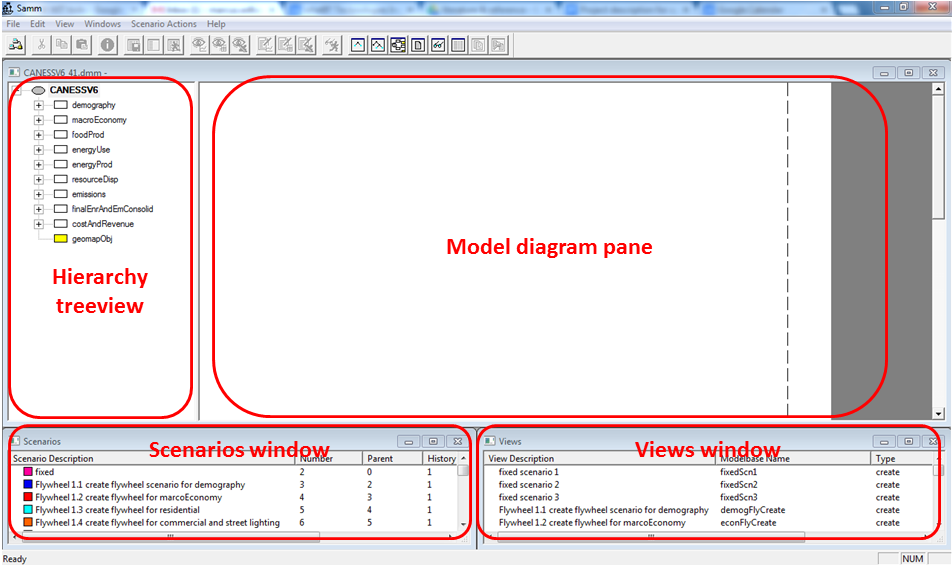Click the pink swatch of fixed scenario

[x=27, y=472]
